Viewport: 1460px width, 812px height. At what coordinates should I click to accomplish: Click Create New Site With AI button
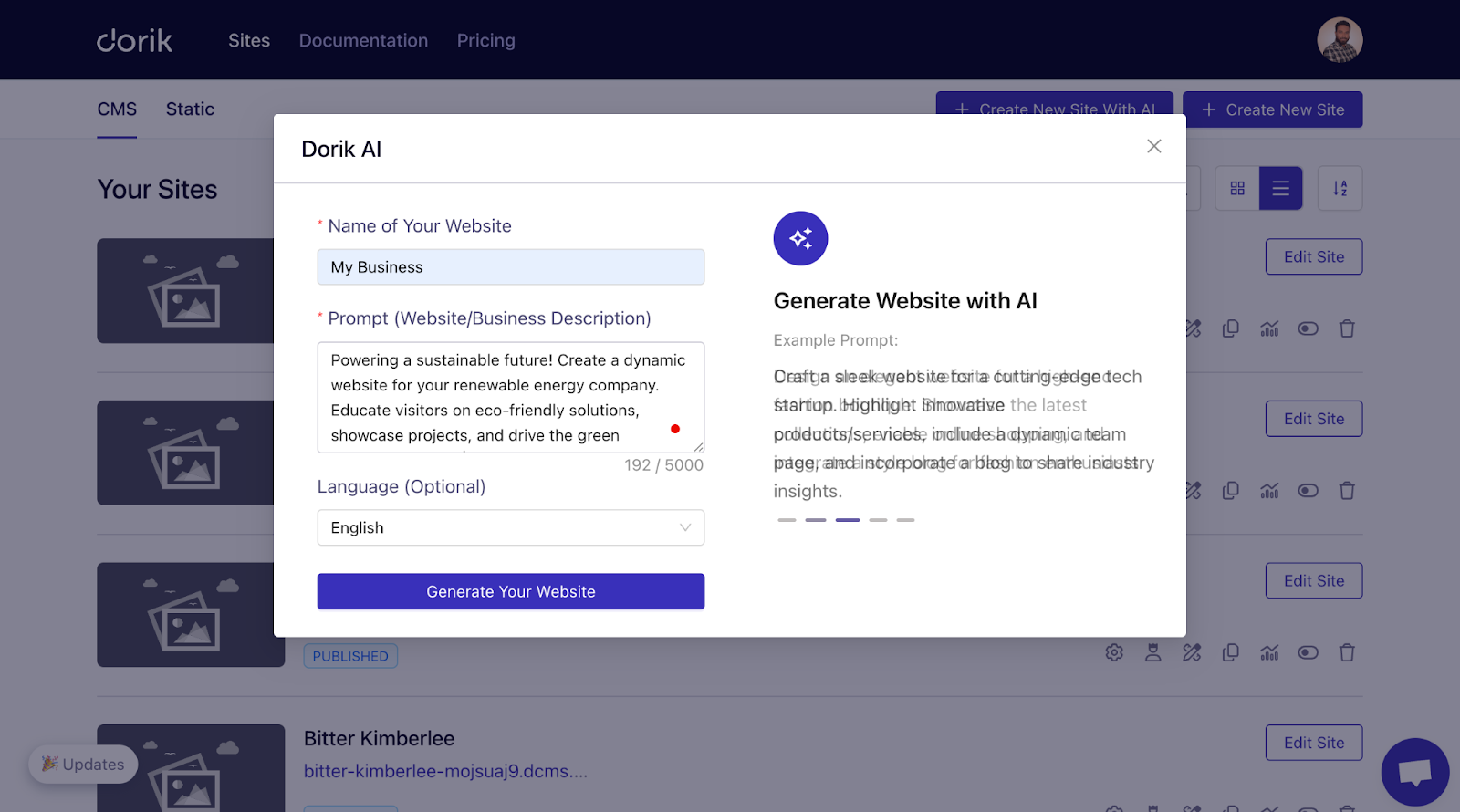1056,103
